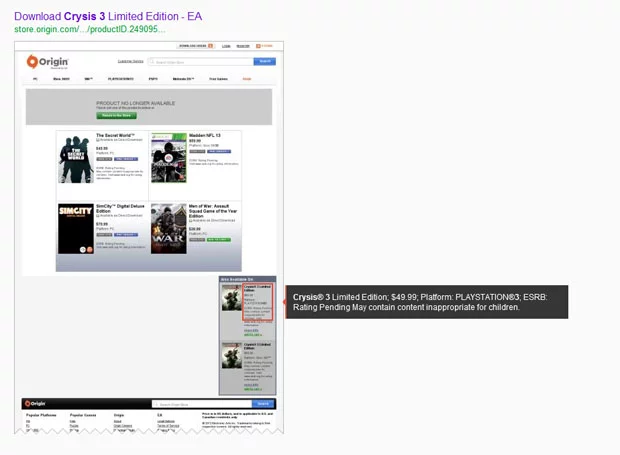Click the blue button under Madden NFL 13
This screenshot has height=455, width=620.
(x=219, y=151)
